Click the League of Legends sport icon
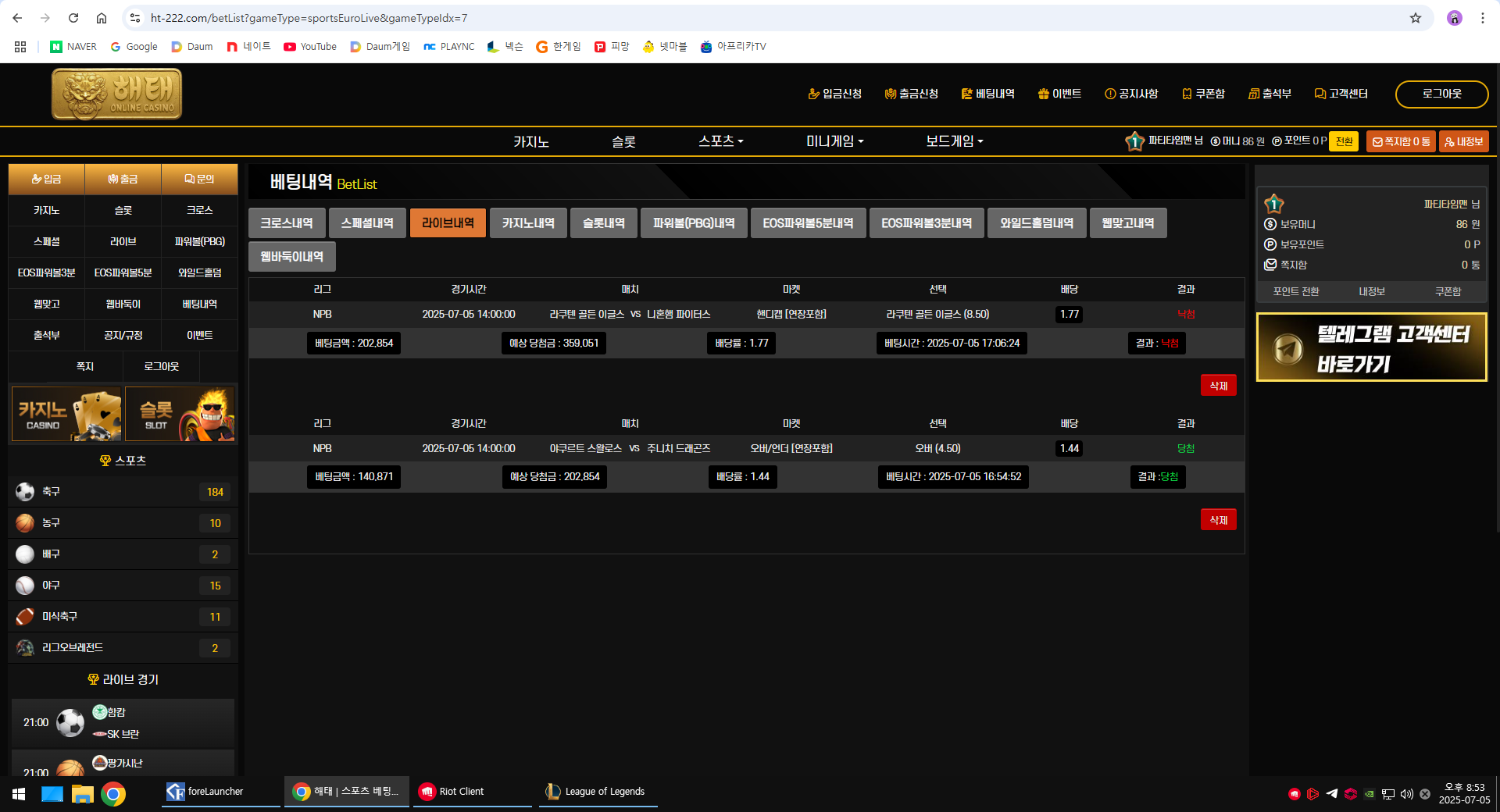1500x812 pixels. [x=25, y=648]
